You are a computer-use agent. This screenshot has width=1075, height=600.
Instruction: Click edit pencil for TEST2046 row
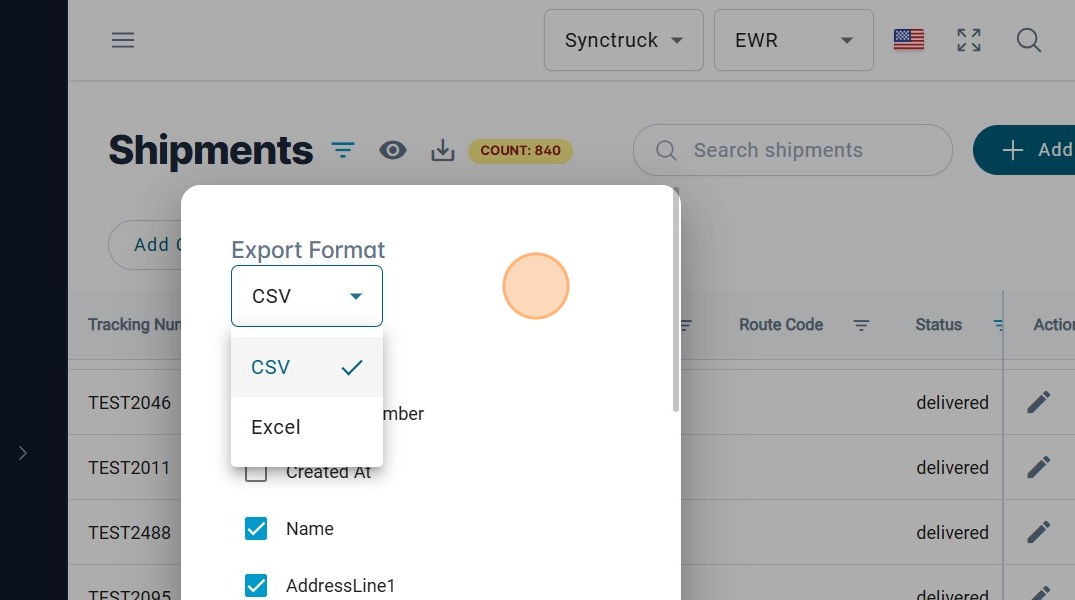coord(1039,403)
